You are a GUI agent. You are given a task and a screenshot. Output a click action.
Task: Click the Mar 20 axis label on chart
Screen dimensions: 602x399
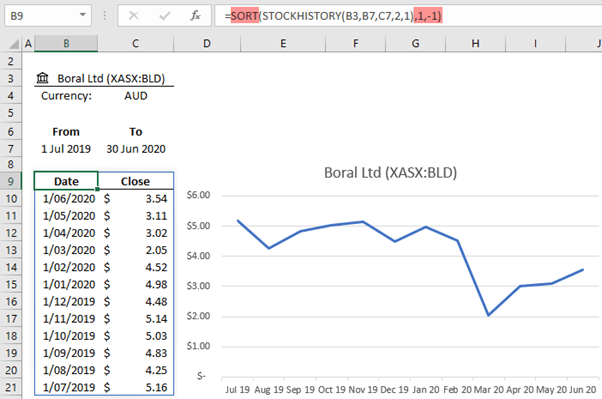[x=488, y=389]
